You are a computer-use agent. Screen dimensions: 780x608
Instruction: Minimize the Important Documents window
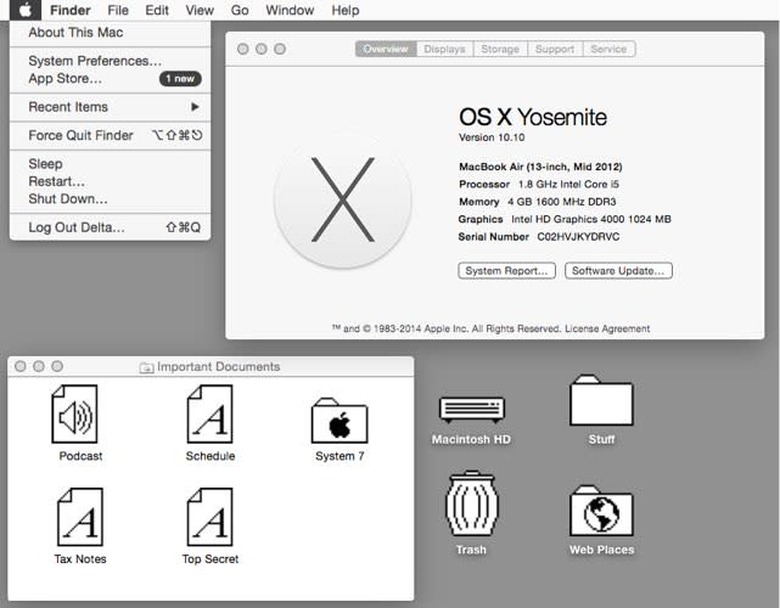pos(39,367)
